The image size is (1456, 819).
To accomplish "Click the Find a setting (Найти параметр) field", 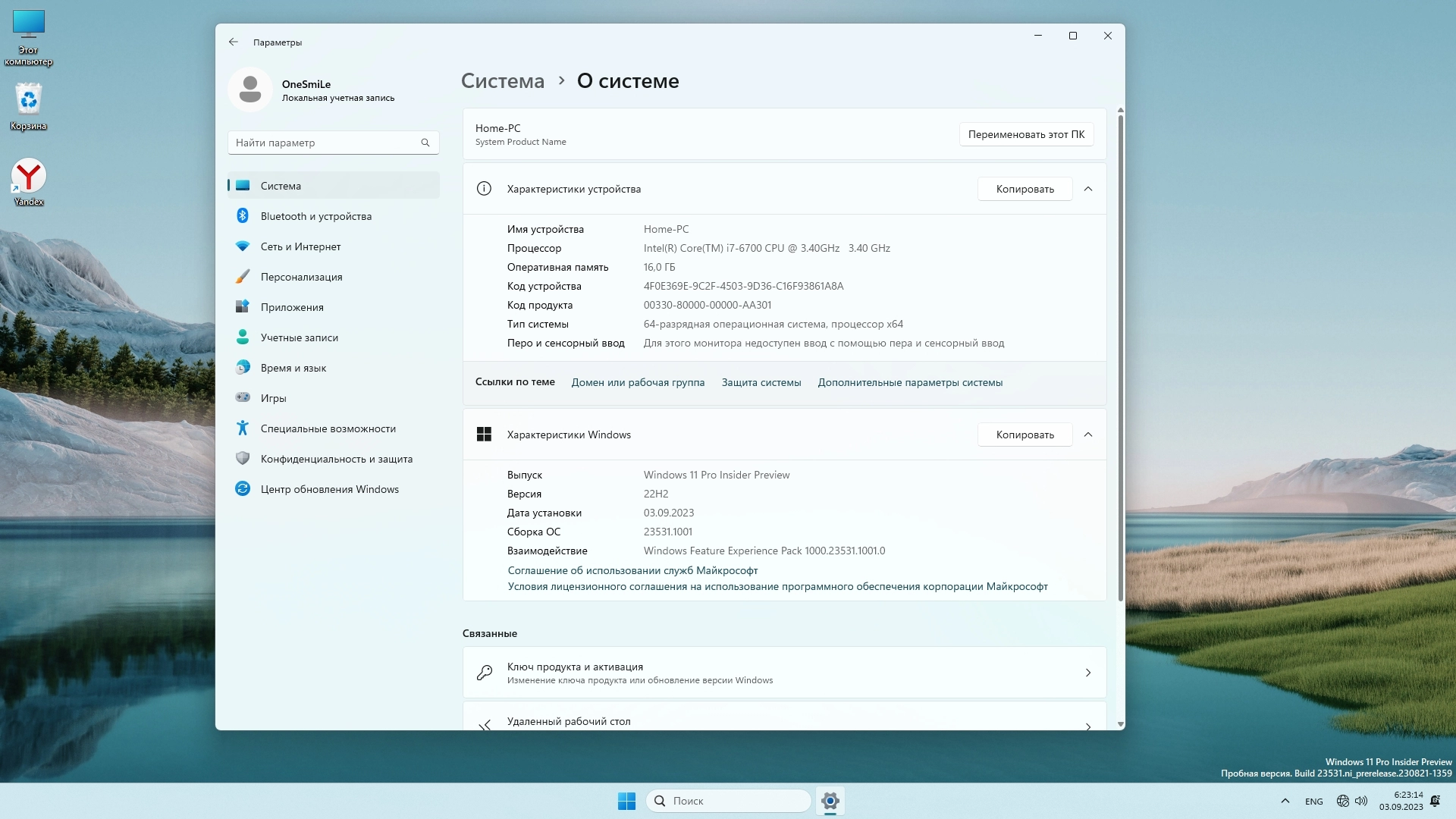I will pyautogui.click(x=326, y=143).
